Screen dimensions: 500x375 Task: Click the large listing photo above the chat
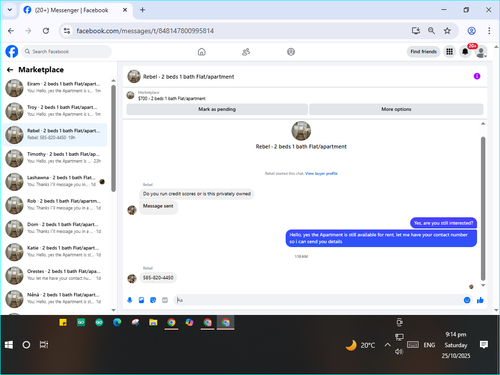pyautogui.click(x=301, y=131)
